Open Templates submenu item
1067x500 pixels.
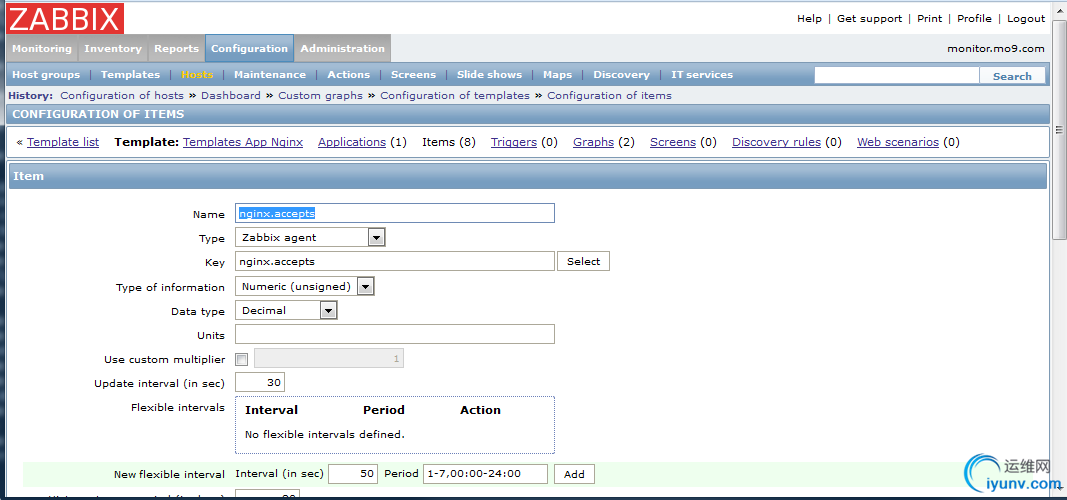[x=130, y=75]
